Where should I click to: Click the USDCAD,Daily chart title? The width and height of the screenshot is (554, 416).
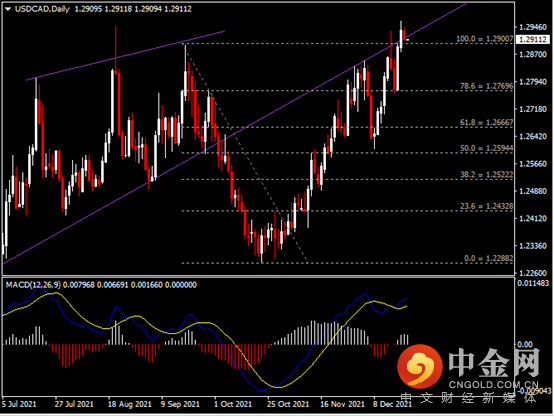tap(42, 9)
